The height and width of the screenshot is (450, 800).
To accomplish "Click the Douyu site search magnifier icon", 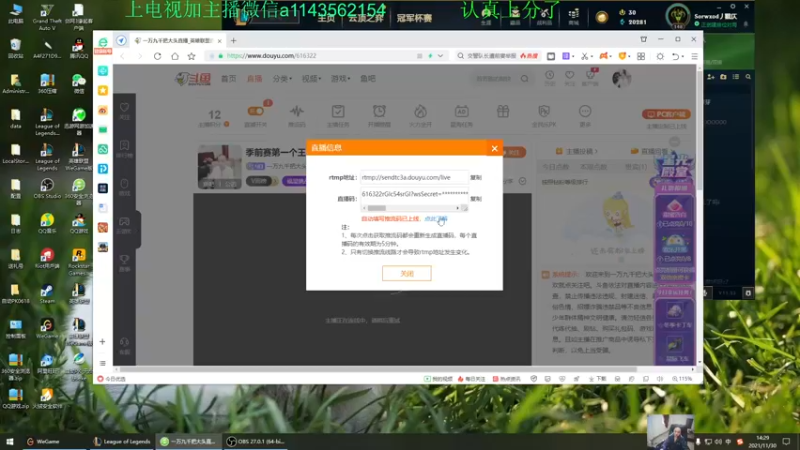I will [x=524, y=79].
